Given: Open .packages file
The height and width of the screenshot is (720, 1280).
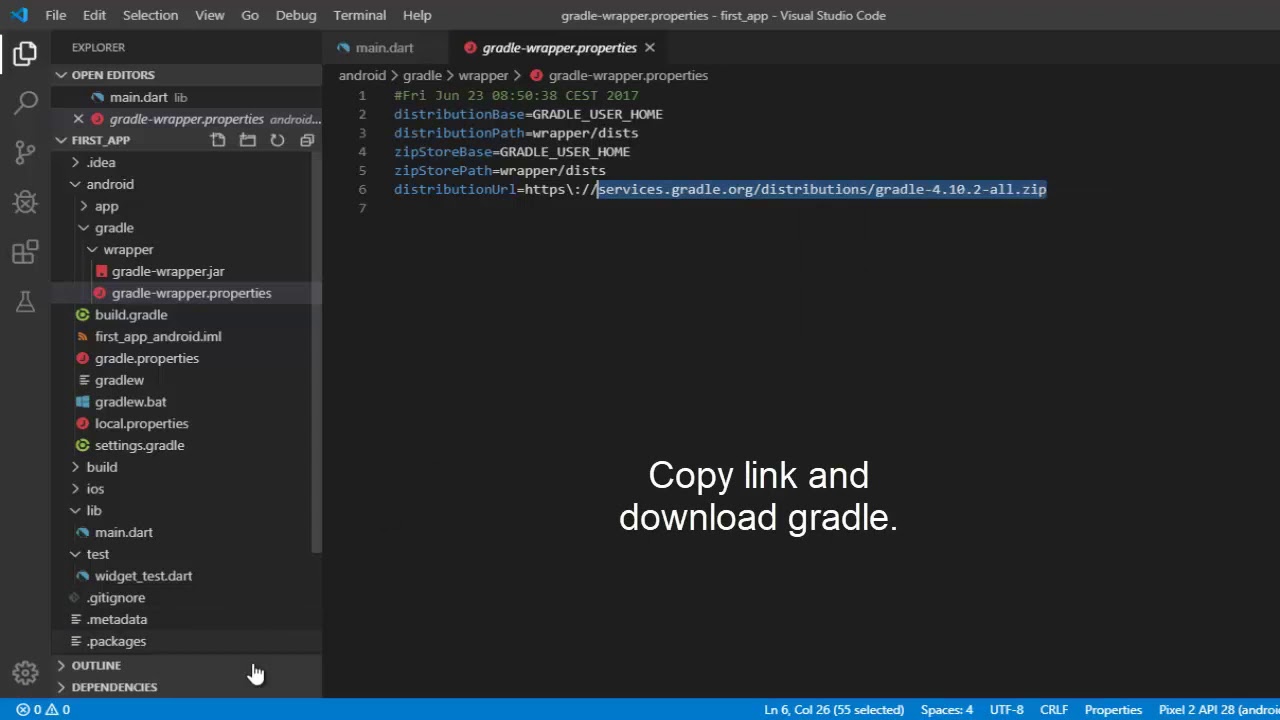Looking at the screenshot, I should 116,641.
